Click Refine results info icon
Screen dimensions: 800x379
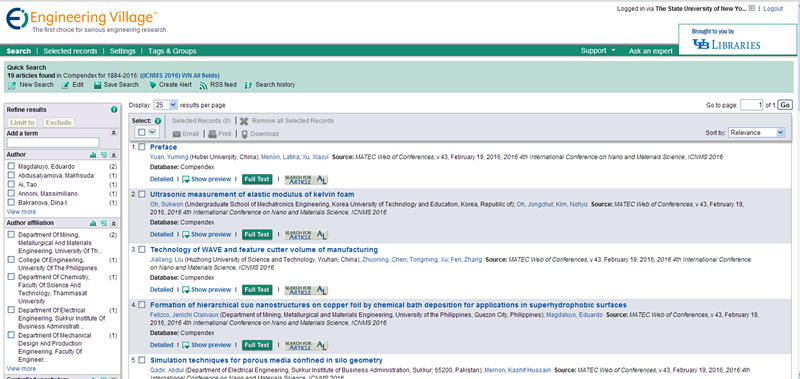click(x=114, y=110)
